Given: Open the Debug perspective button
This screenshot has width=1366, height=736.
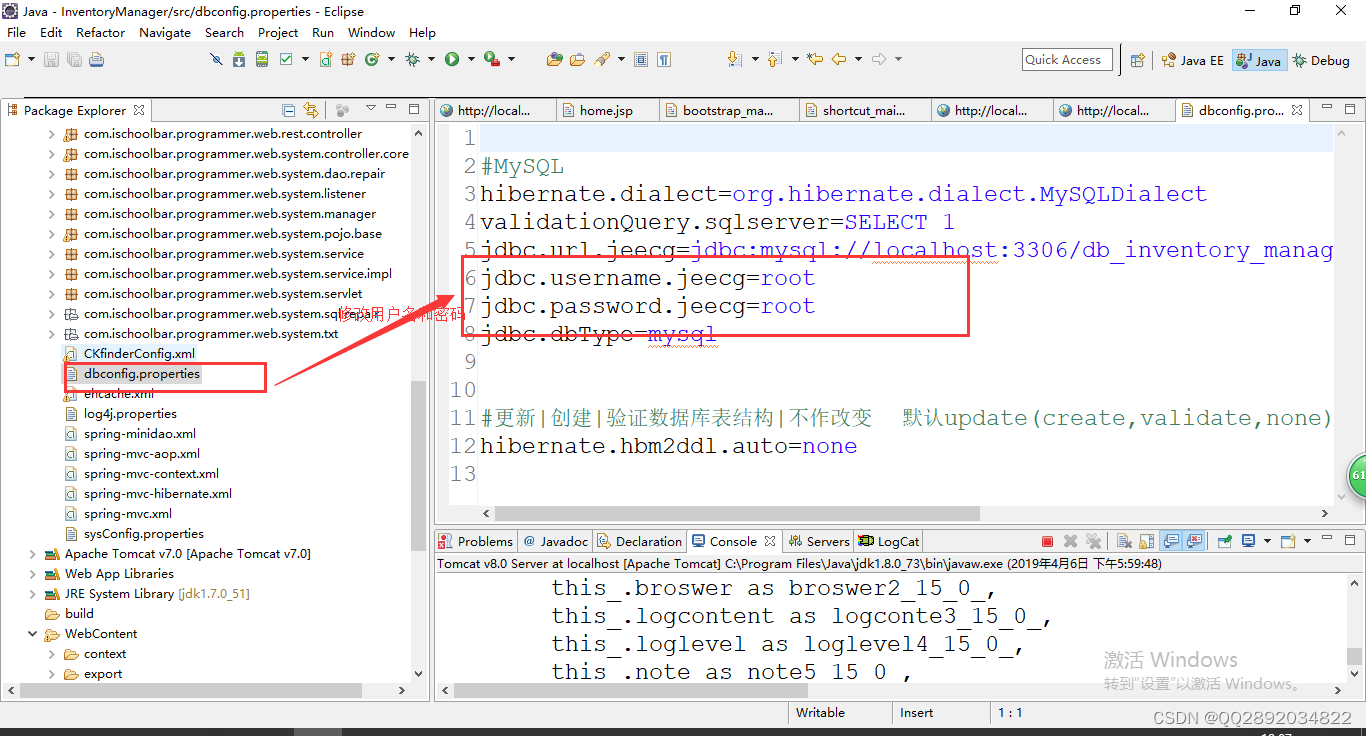Looking at the screenshot, I should pos(1320,59).
